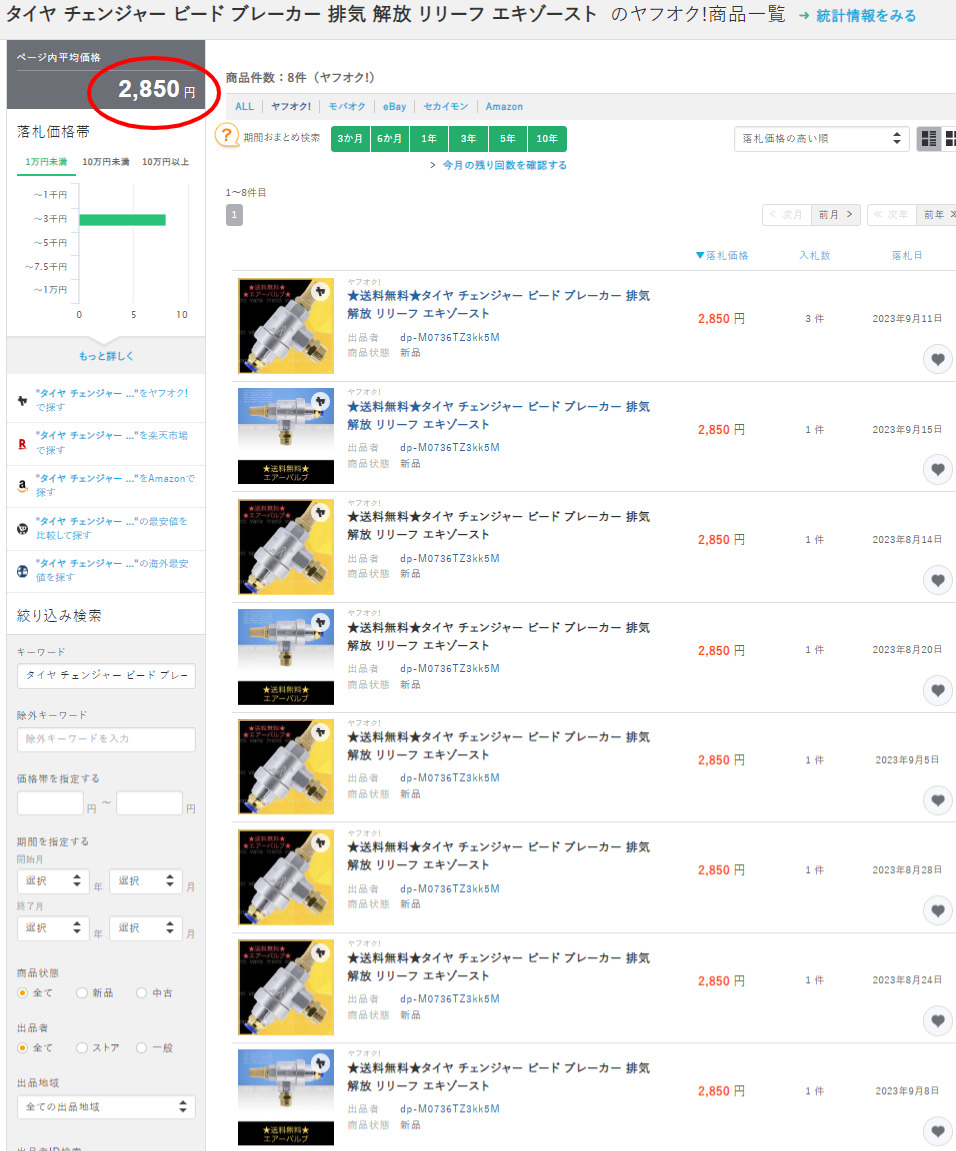Click 統計情報をみる link
This screenshot has width=956, height=1151.
click(x=857, y=16)
